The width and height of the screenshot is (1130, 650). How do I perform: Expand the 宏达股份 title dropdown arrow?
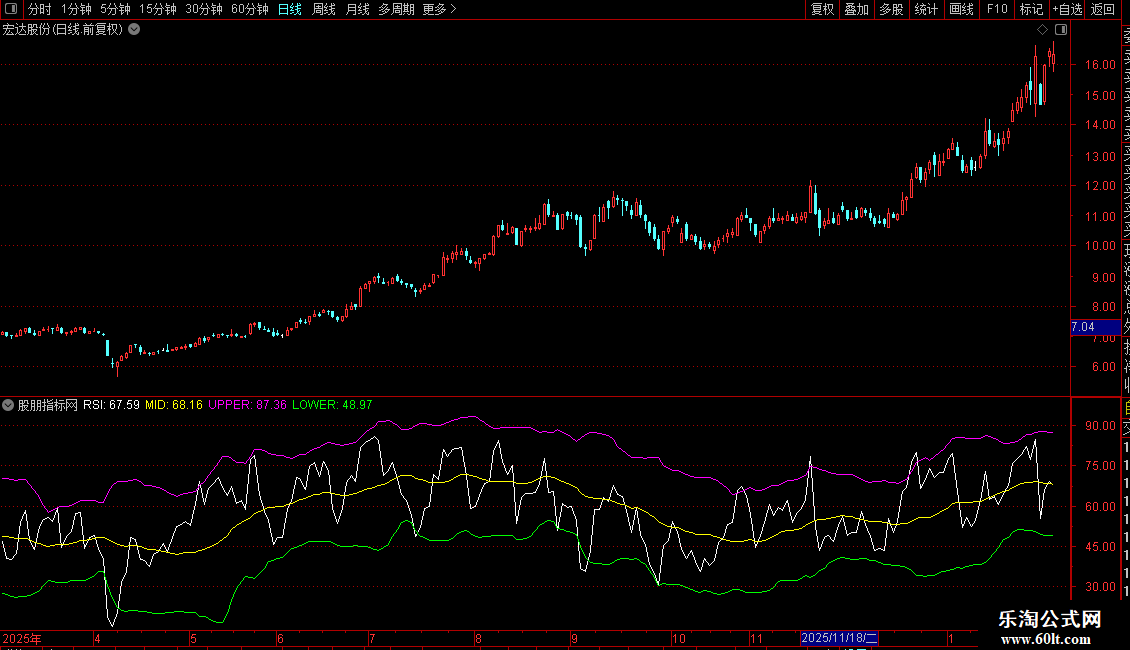click(134, 30)
